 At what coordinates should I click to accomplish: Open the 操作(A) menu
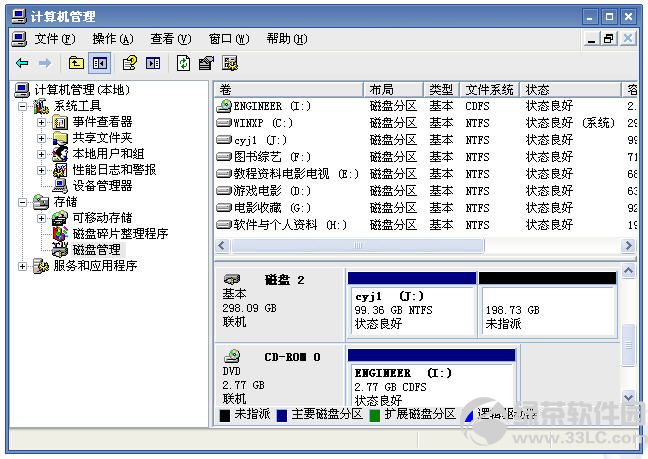click(112, 39)
